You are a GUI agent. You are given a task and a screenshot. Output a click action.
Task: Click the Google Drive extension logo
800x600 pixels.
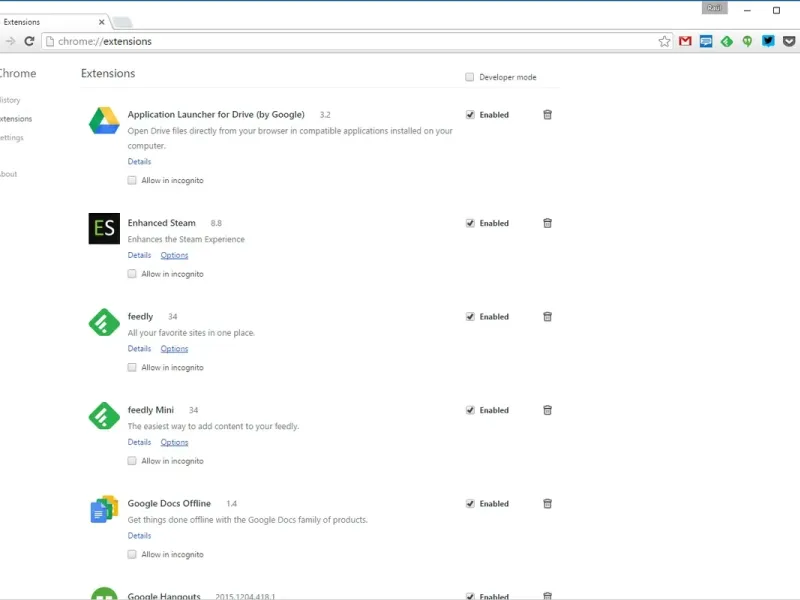104,120
